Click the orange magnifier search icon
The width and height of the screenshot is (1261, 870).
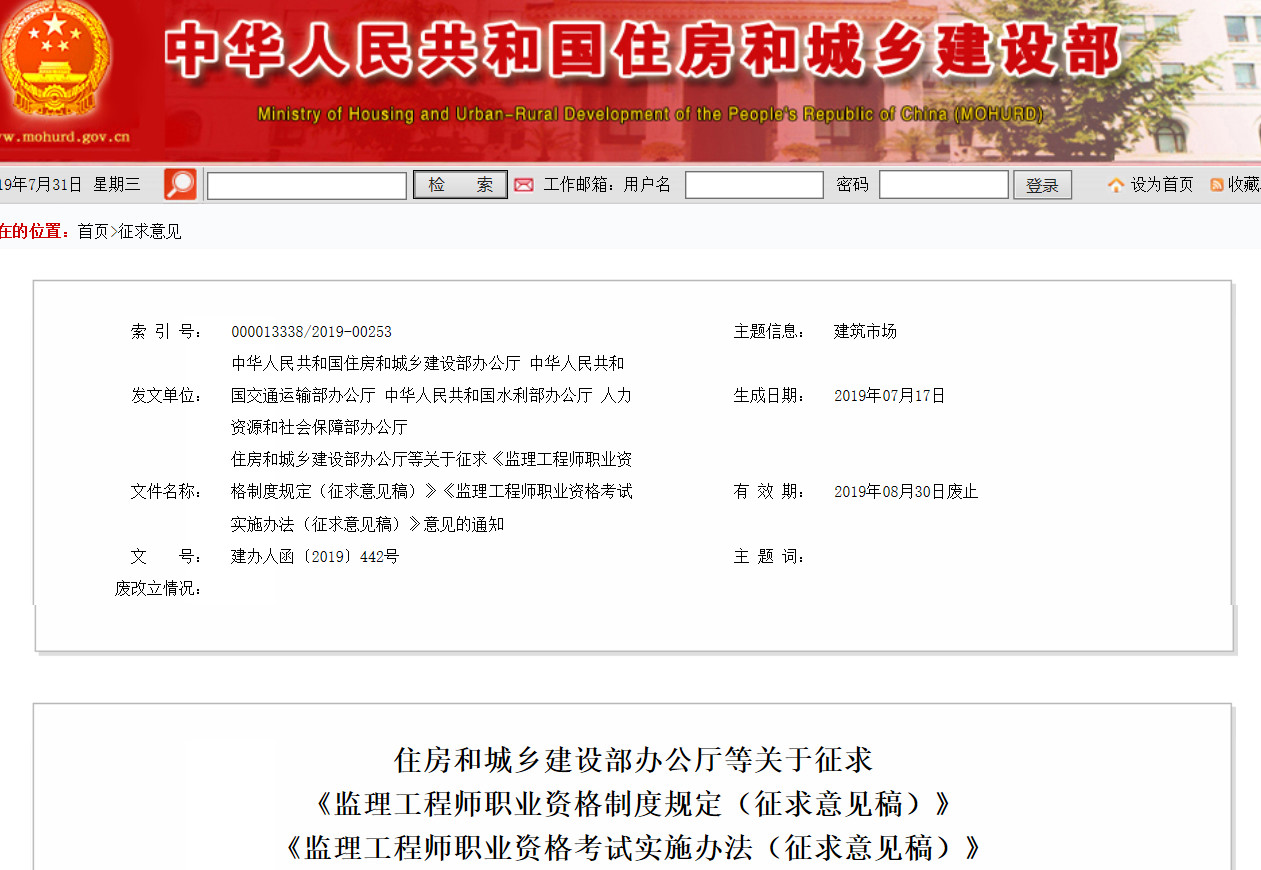pos(180,184)
